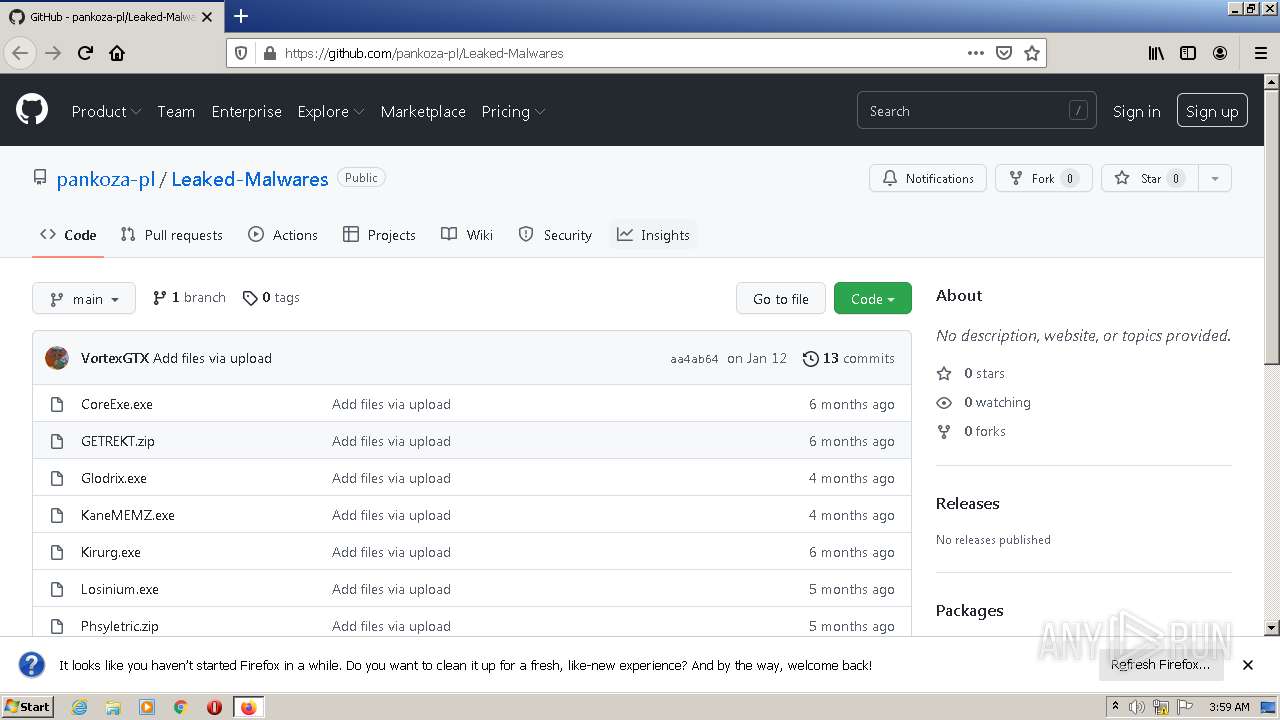
Task: Click the Team nav link
Action: coord(176,111)
